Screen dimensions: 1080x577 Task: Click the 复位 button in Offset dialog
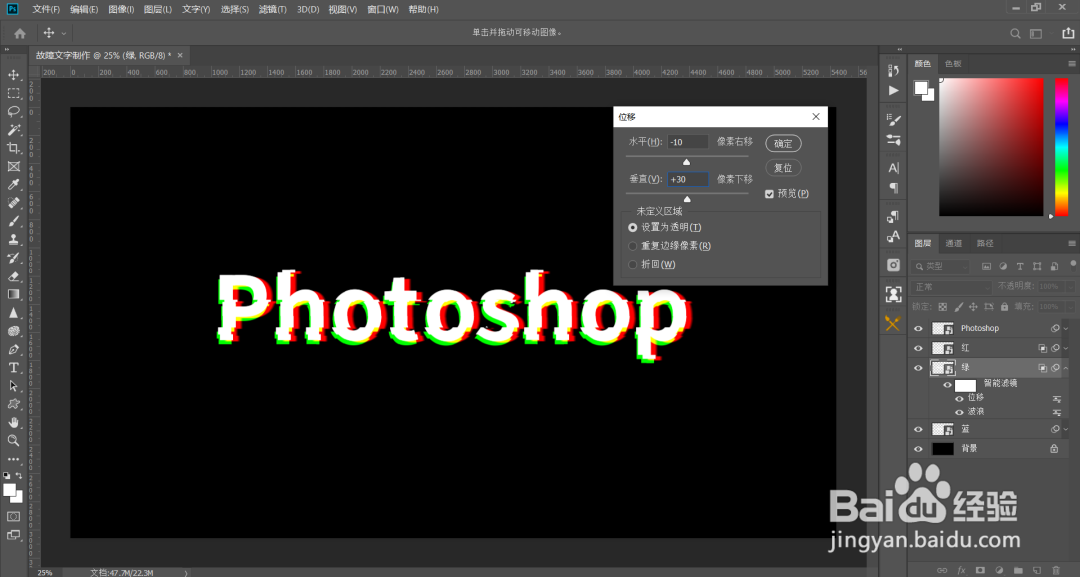[x=783, y=168]
